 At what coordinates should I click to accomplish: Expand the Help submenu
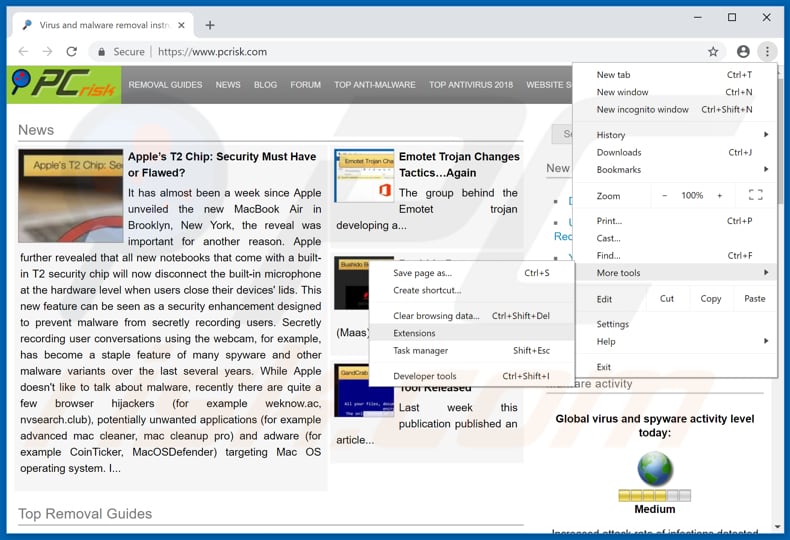(x=675, y=341)
